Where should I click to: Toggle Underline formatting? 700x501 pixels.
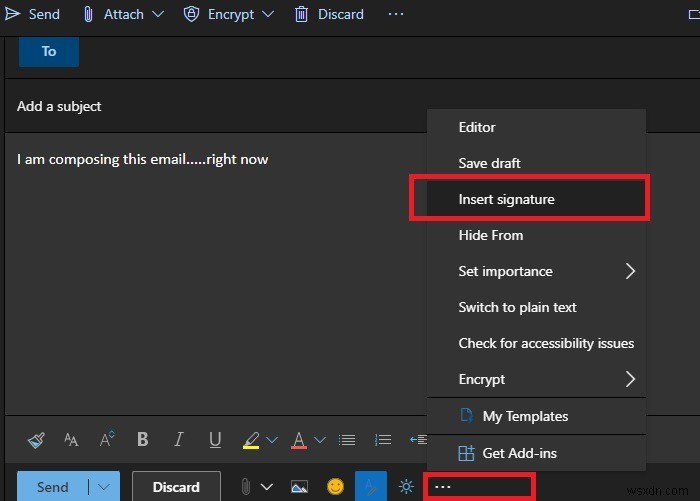pyautogui.click(x=215, y=440)
